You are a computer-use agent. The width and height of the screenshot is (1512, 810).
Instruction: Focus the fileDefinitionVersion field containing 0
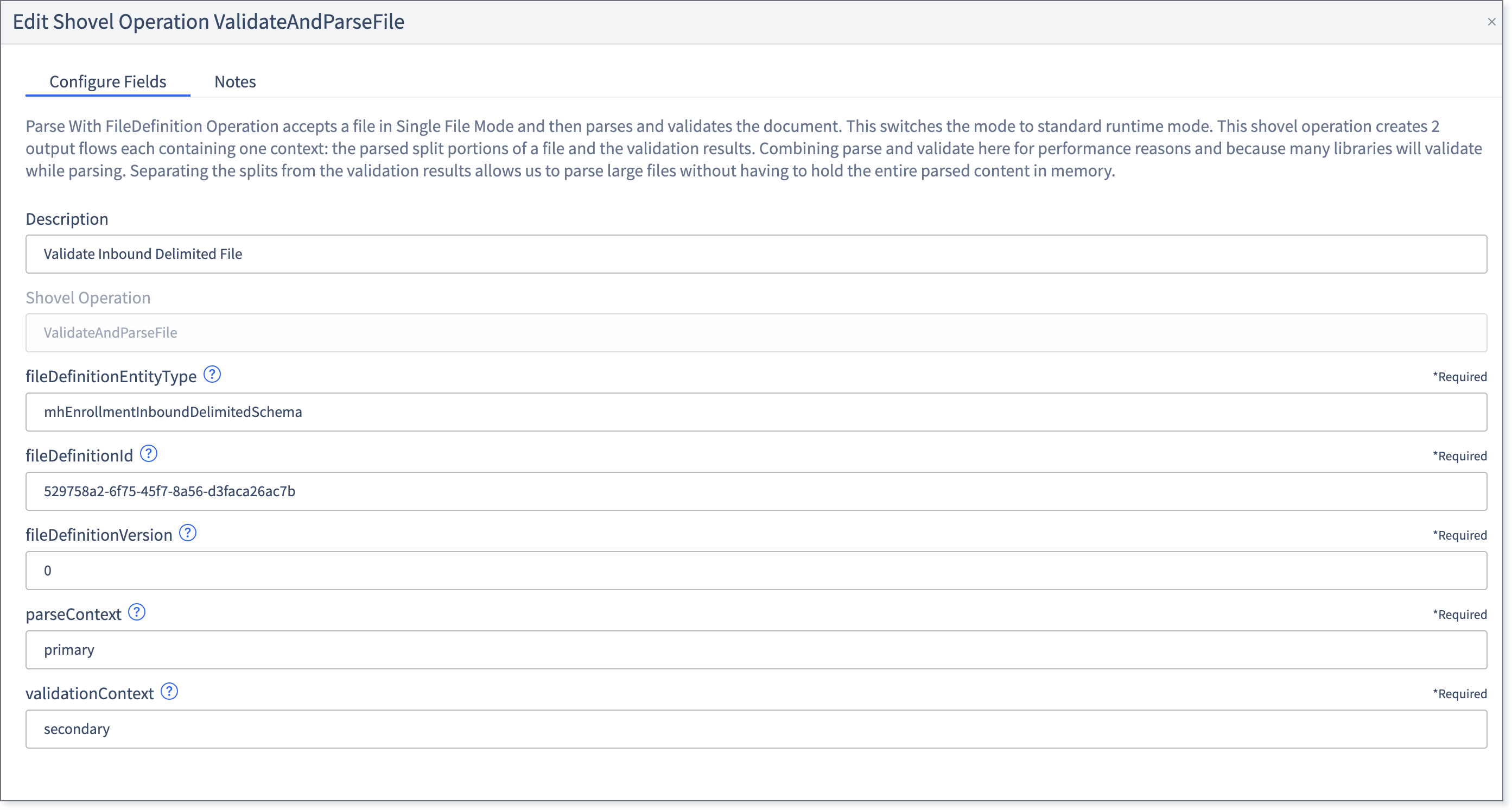(756, 571)
